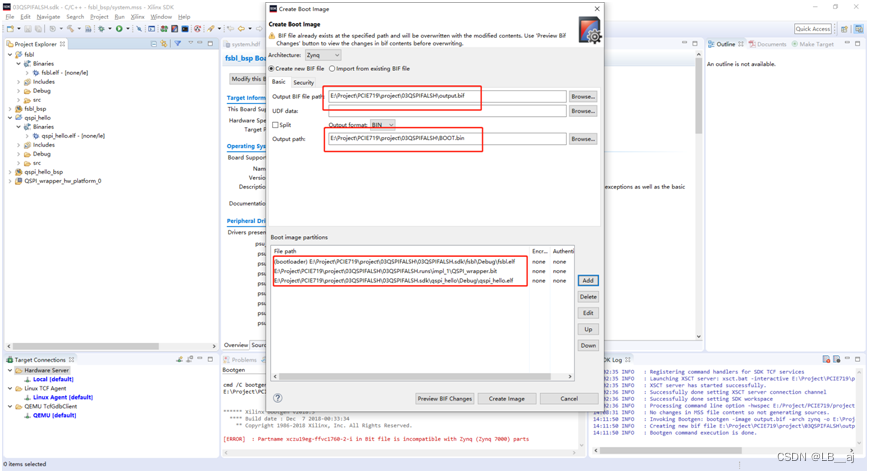Click the Create Image button

tap(506, 399)
